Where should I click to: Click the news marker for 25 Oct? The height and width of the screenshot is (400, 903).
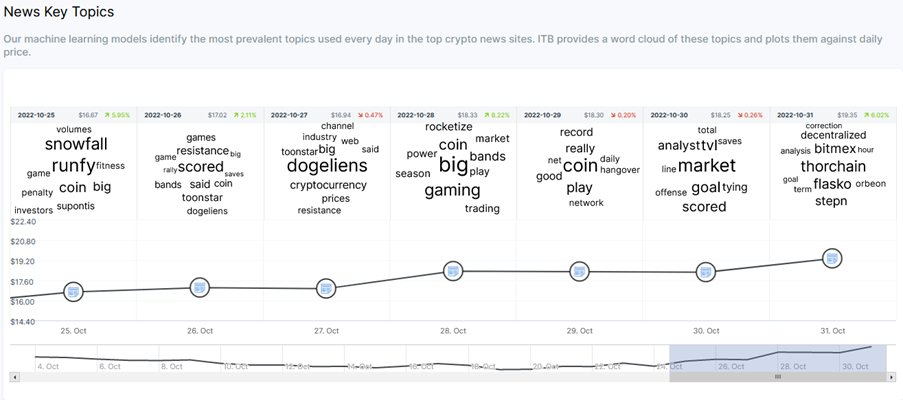click(x=73, y=292)
